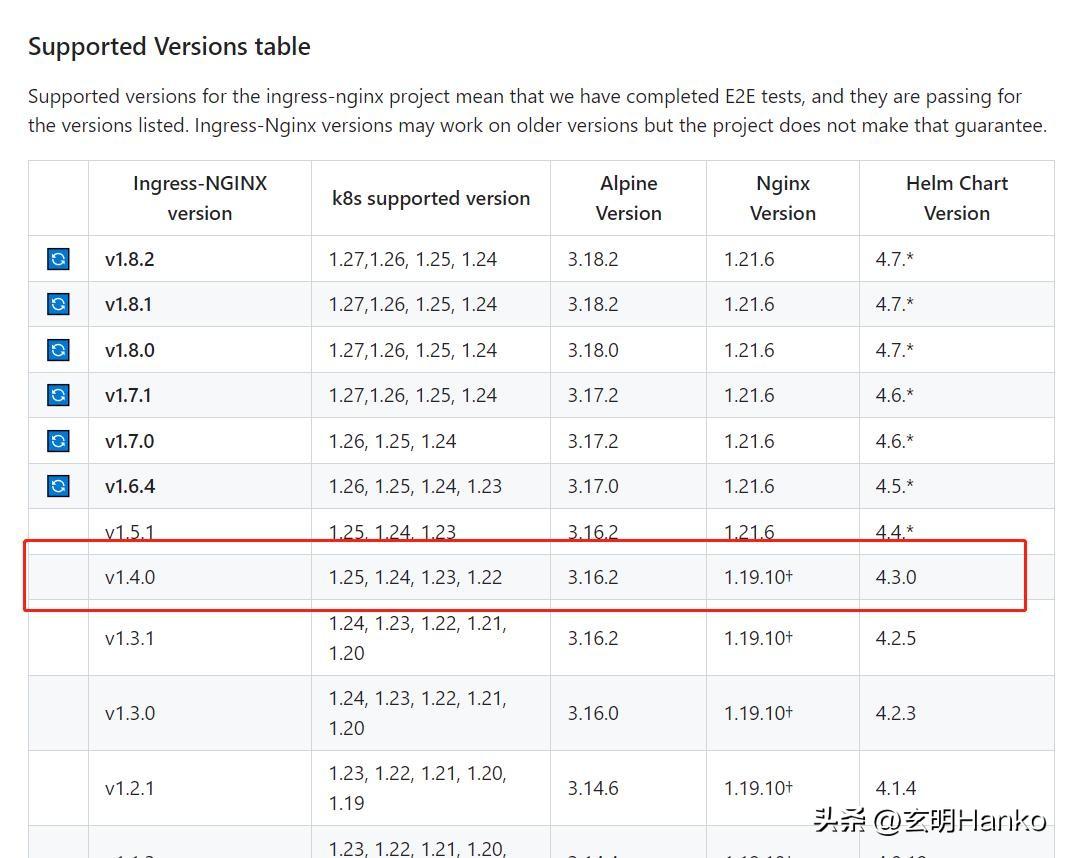This screenshot has height=858, width=1071.
Task: Click Alpine version 3.18.0 for v1.8.0
Action: tap(593, 350)
